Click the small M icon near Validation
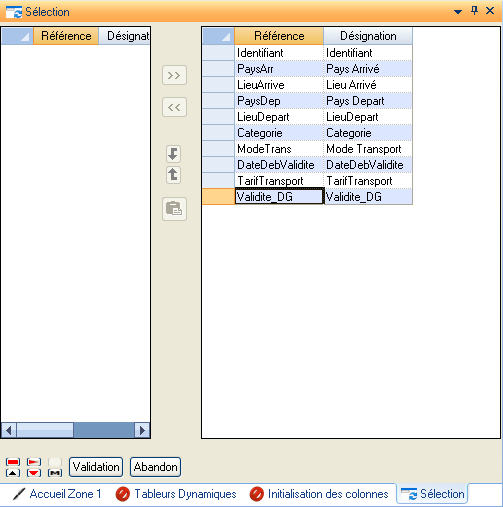 (55, 473)
